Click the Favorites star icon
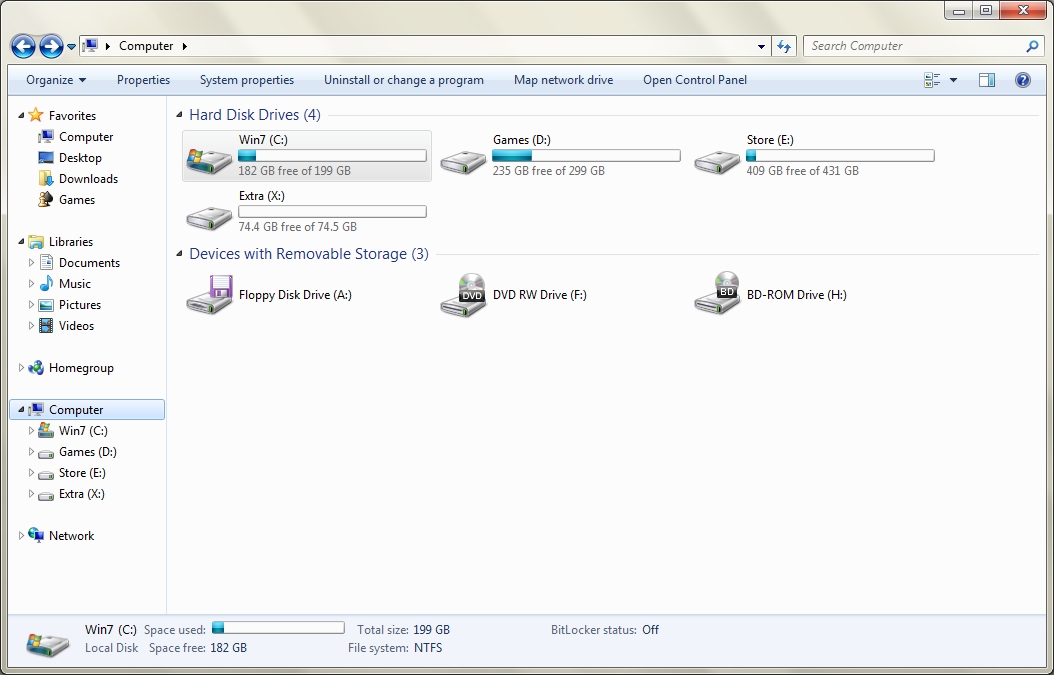Image resolution: width=1054 pixels, height=675 pixels. (x=36, y=115)
